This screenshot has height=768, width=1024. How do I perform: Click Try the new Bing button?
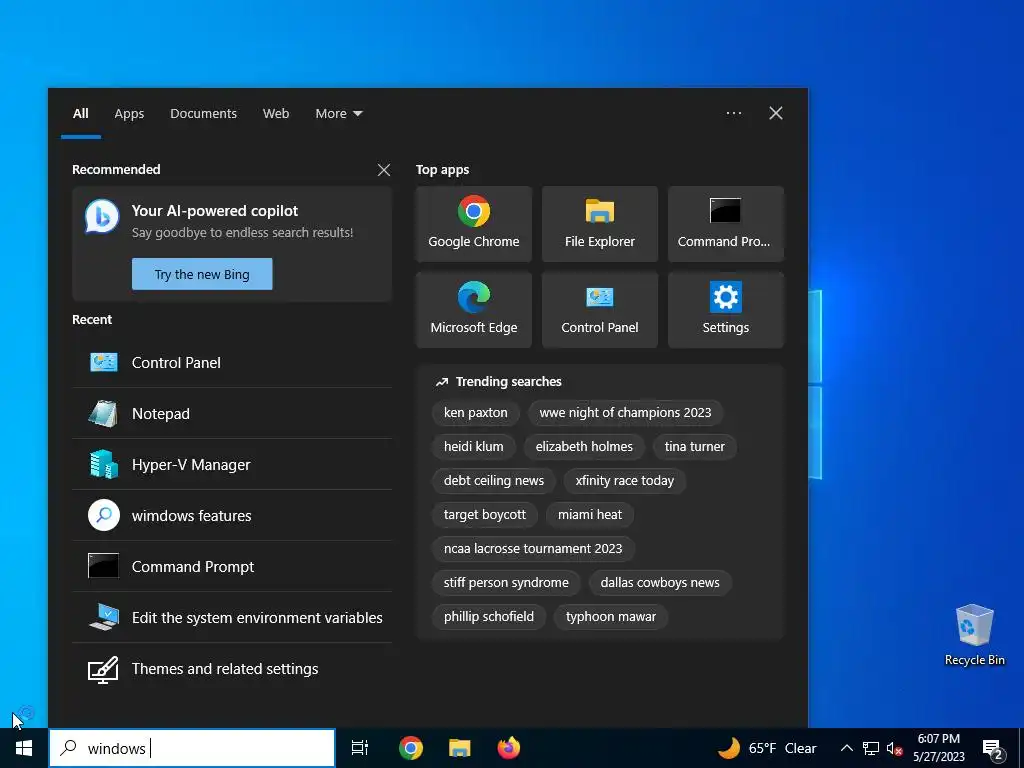[202, 274]
